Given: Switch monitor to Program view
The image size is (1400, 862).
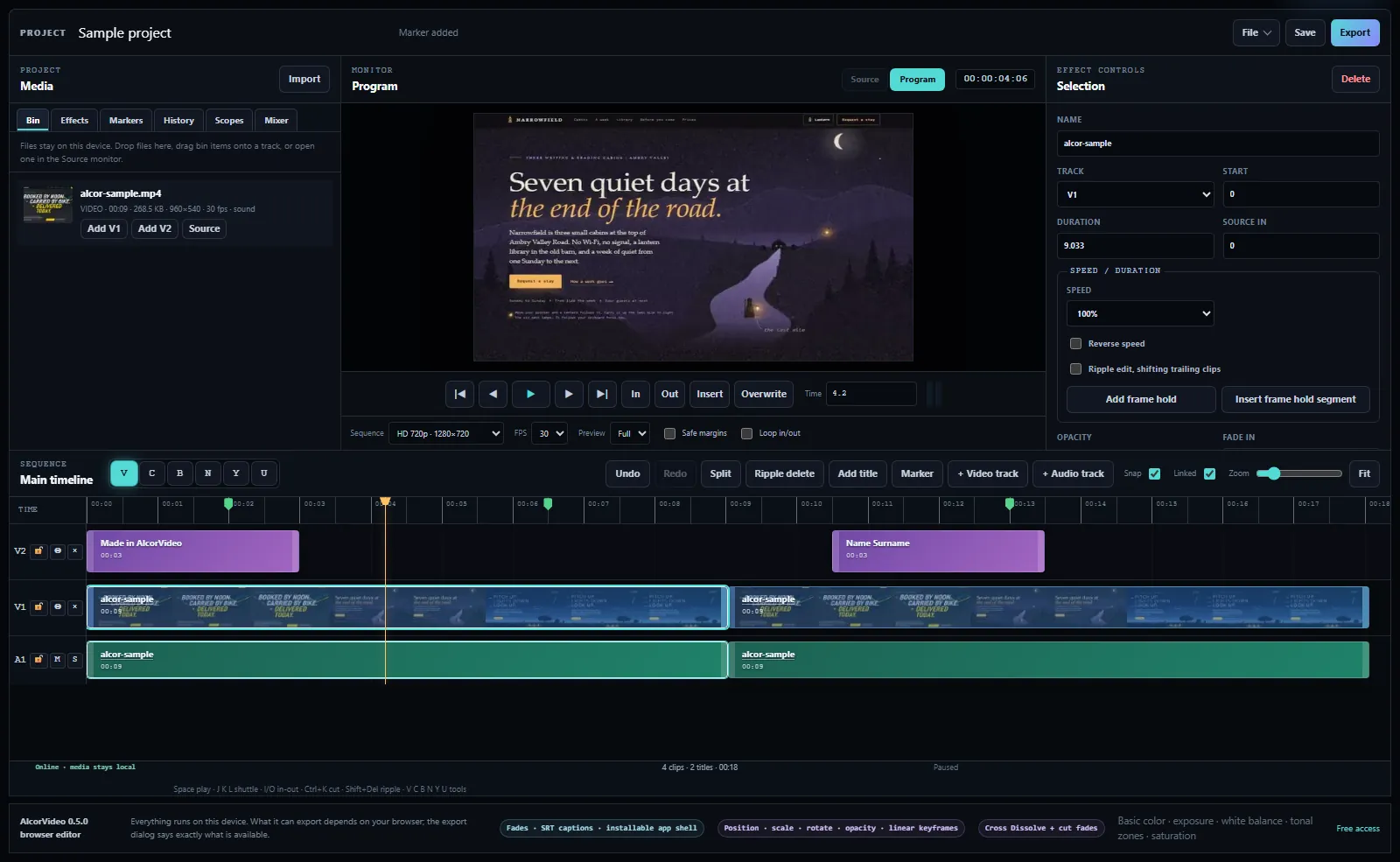Looking at the screenshot, I should [918, 79].
